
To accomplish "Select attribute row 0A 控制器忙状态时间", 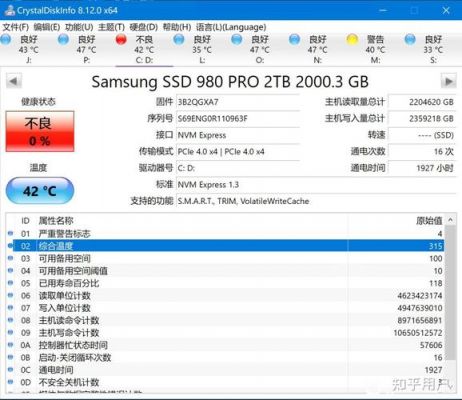I will 226,345.
